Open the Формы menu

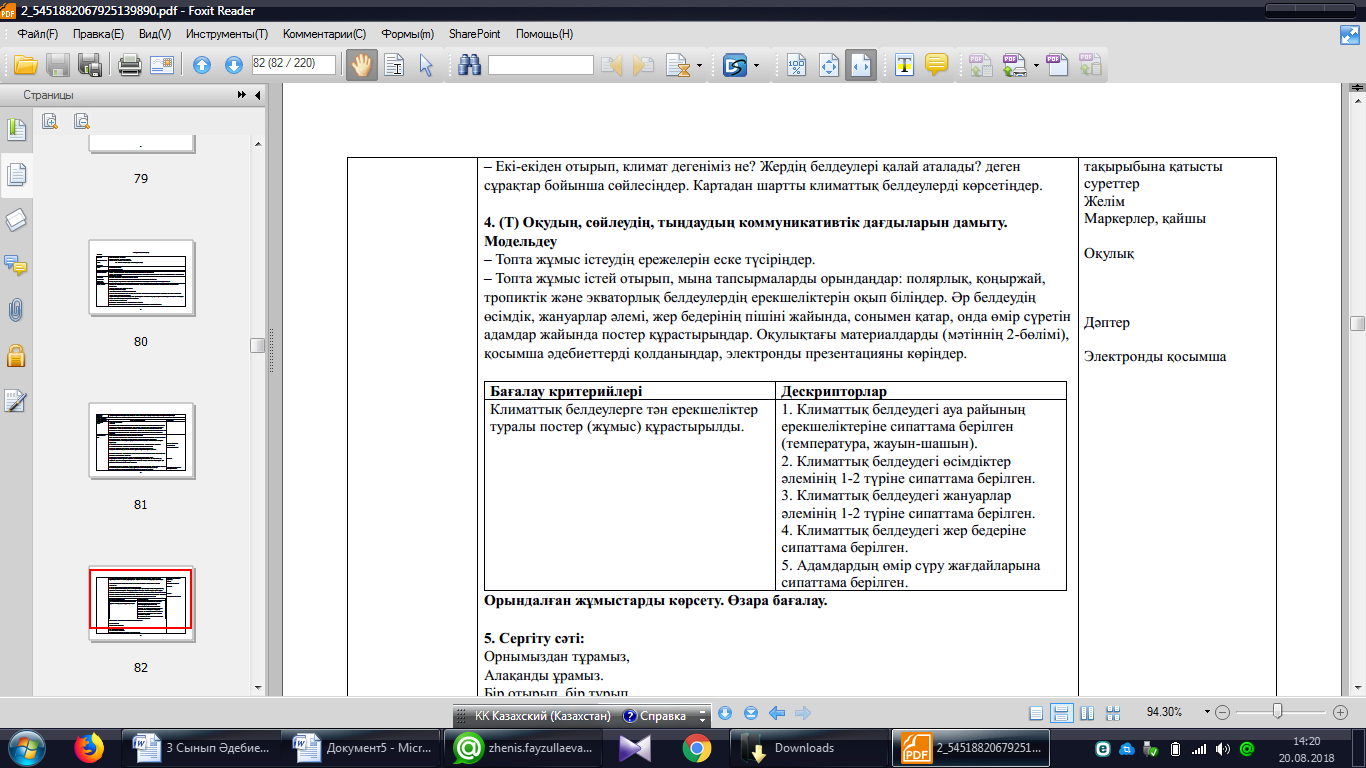pyautogui.click(x=406, y=34)
